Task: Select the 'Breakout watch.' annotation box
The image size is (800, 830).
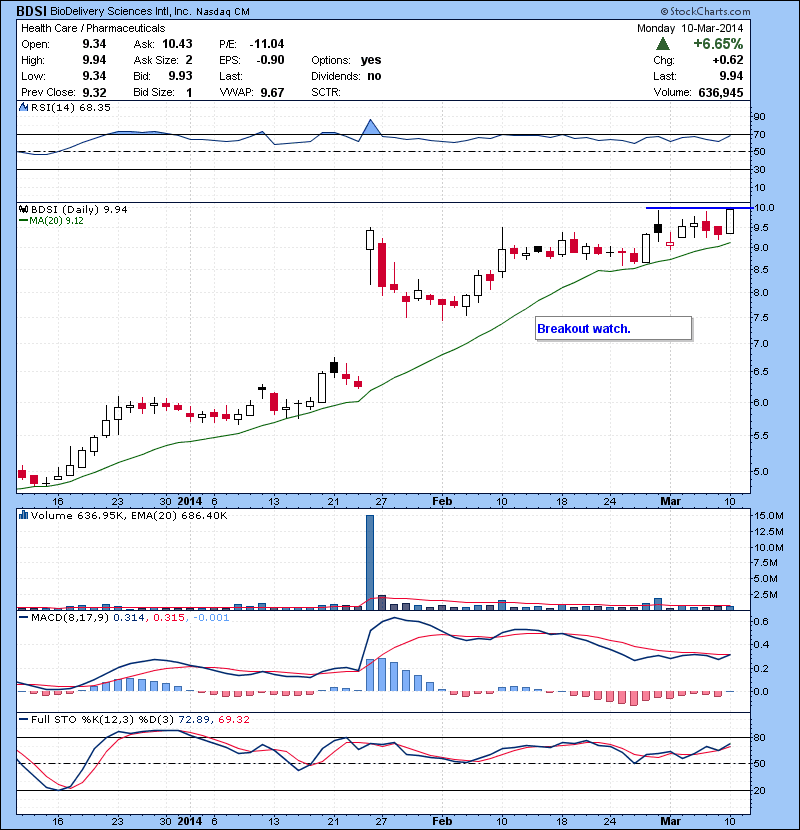Action: (x=613, y=328)
